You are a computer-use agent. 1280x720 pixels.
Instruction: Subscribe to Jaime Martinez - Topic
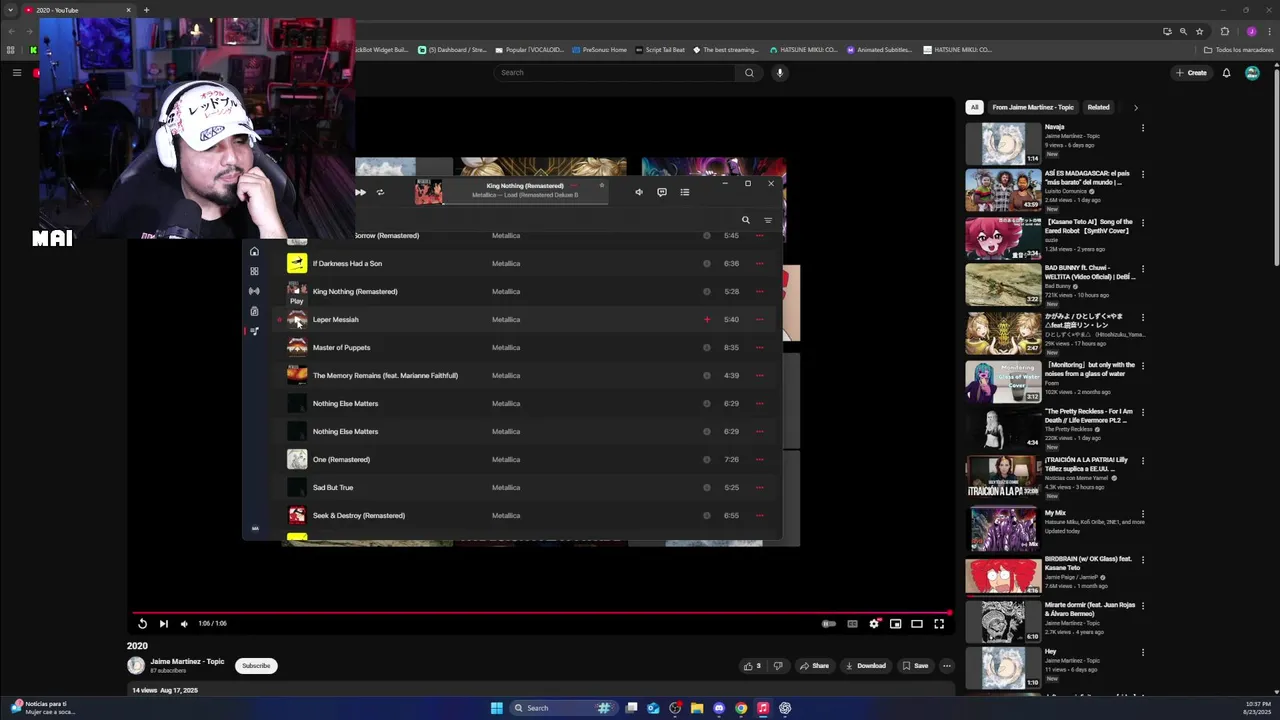[x=256, y=665]
